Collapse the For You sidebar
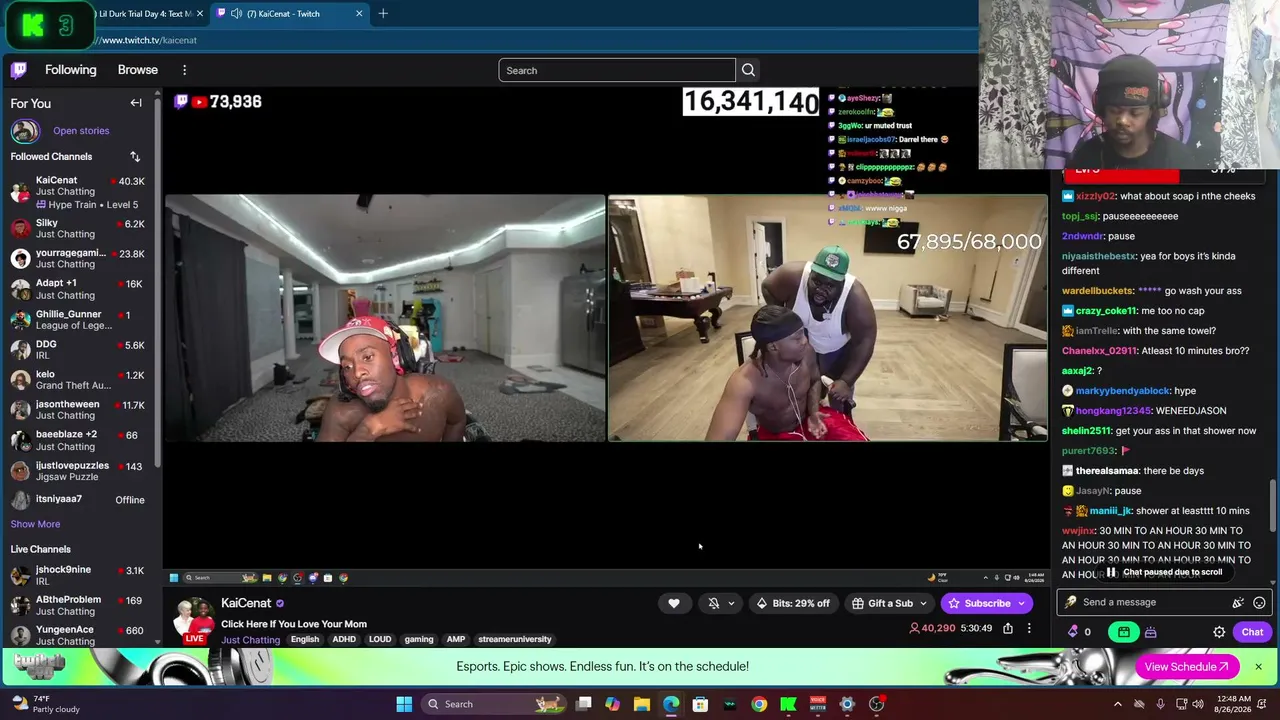 tap(136, 103)
